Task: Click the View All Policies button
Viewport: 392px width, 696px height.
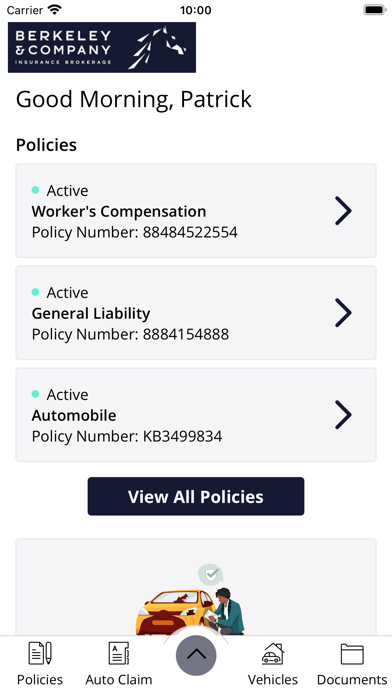Action: pyautogui.click(x=196, y=496)
